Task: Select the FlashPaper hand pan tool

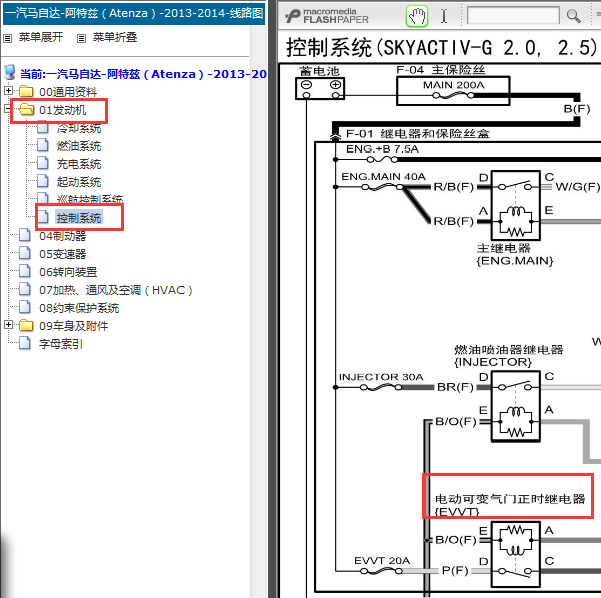Action: coord(417,16)
